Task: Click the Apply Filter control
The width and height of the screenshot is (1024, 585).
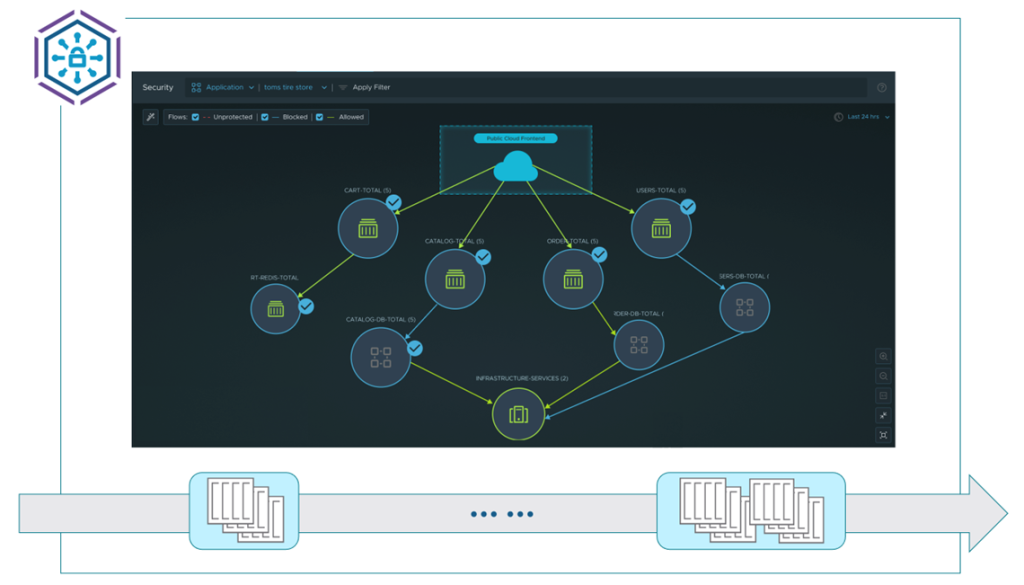Action: [x=370, y=87]
